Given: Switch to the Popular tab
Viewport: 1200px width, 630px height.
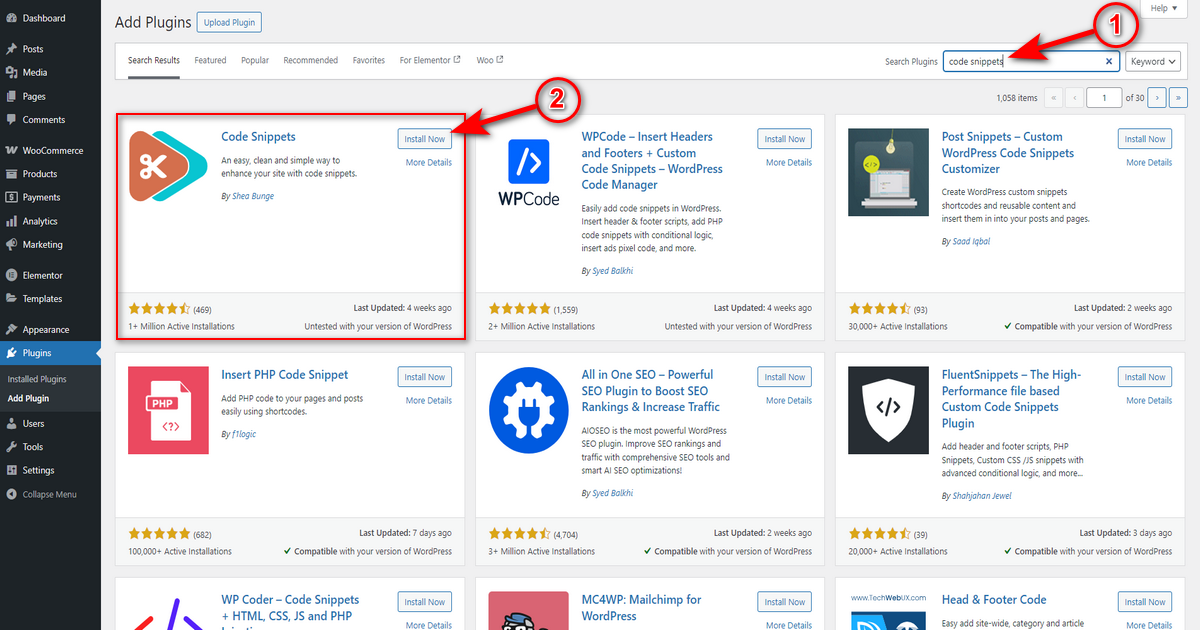Looking at the screenshot, I should pyautogui.click(x=255, y=60).
